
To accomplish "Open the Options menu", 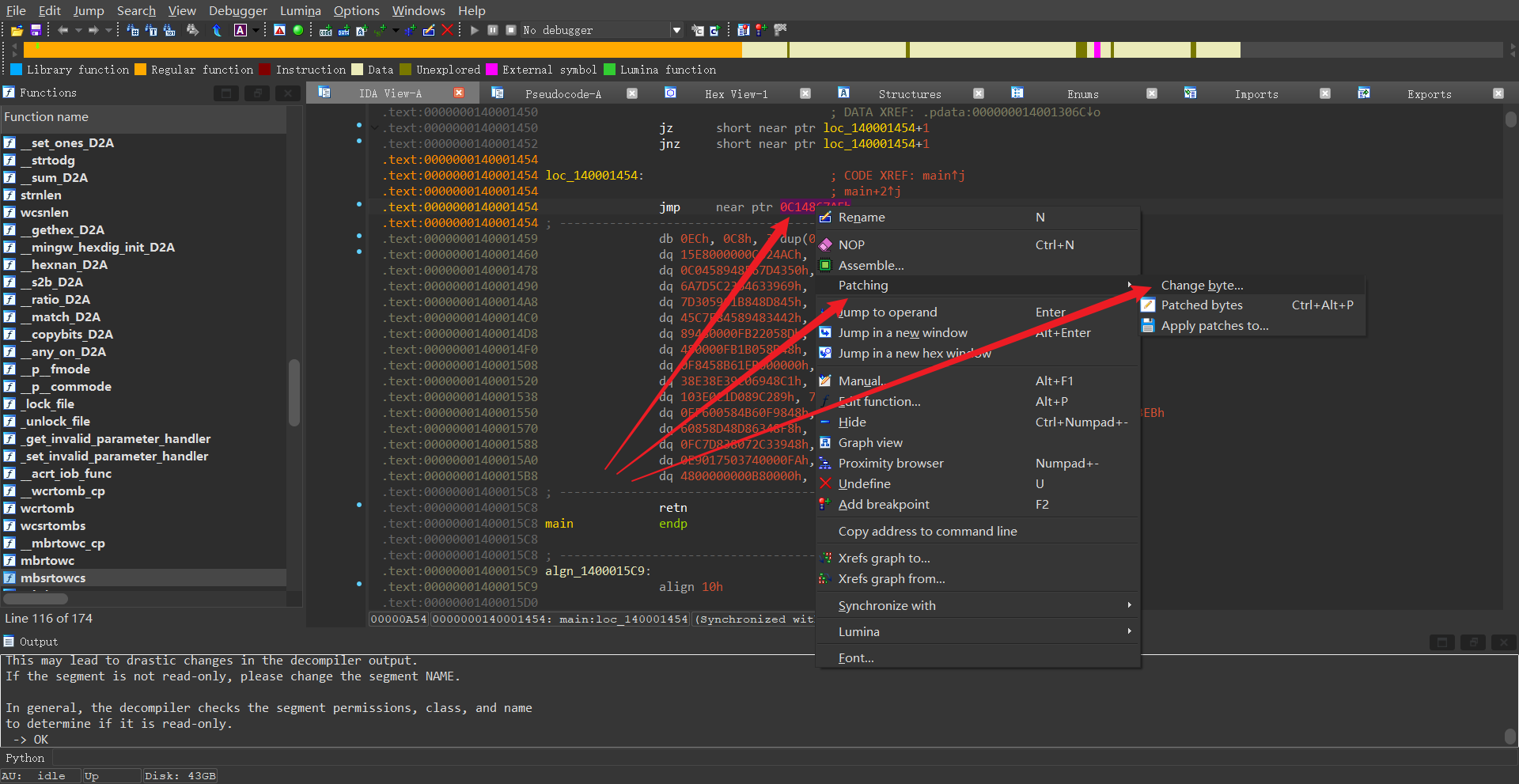I will coord(357,10).
